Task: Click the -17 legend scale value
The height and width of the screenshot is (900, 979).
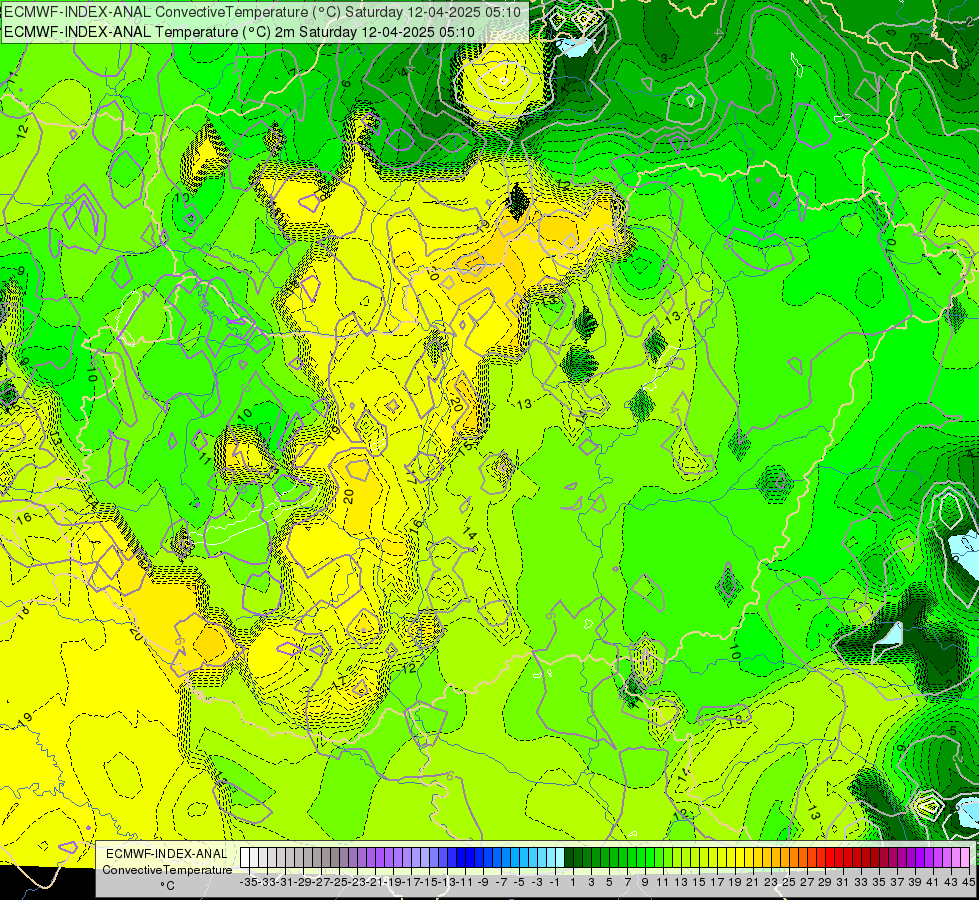Action: point(411,882)
